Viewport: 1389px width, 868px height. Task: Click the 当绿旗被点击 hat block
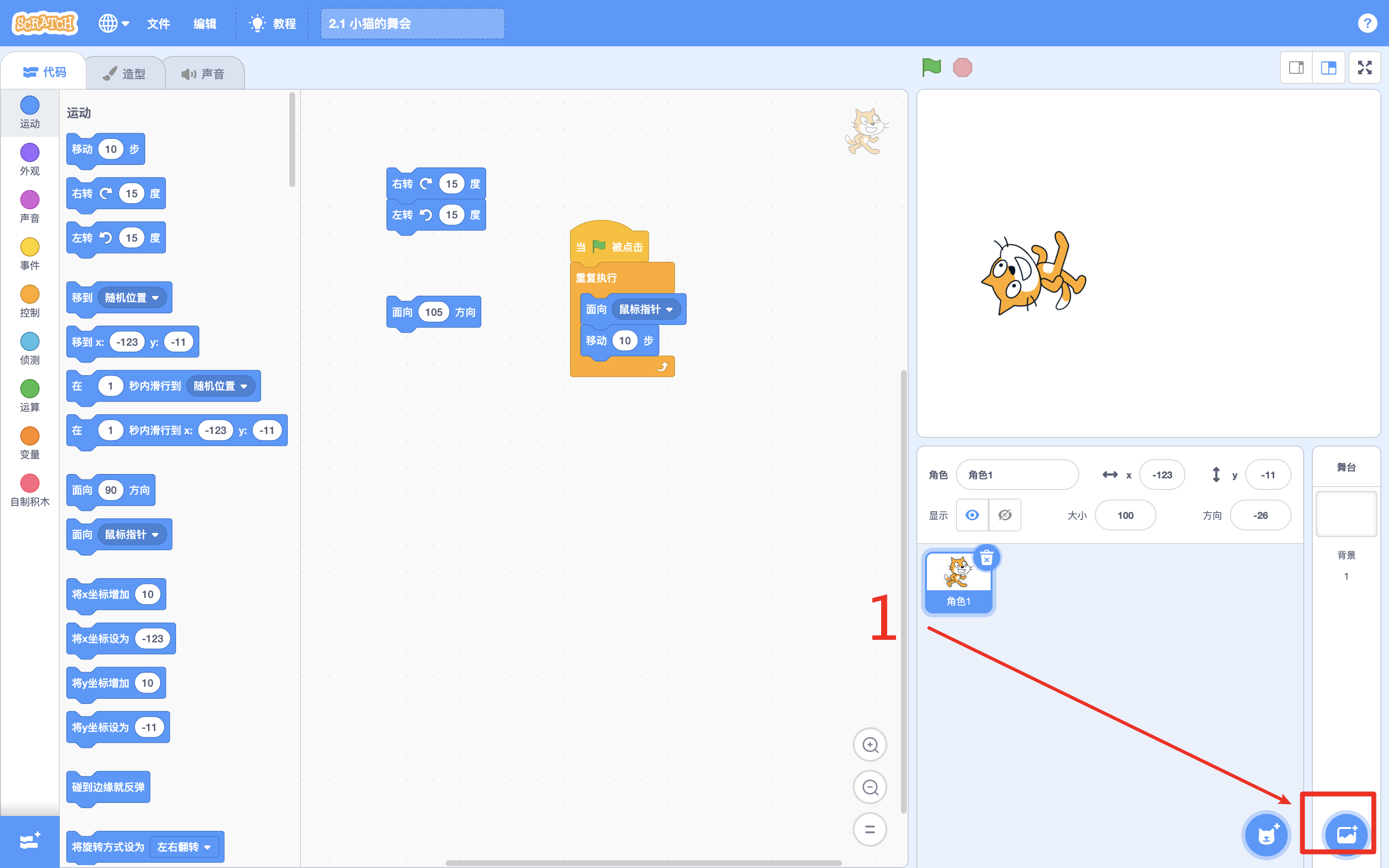609,244
